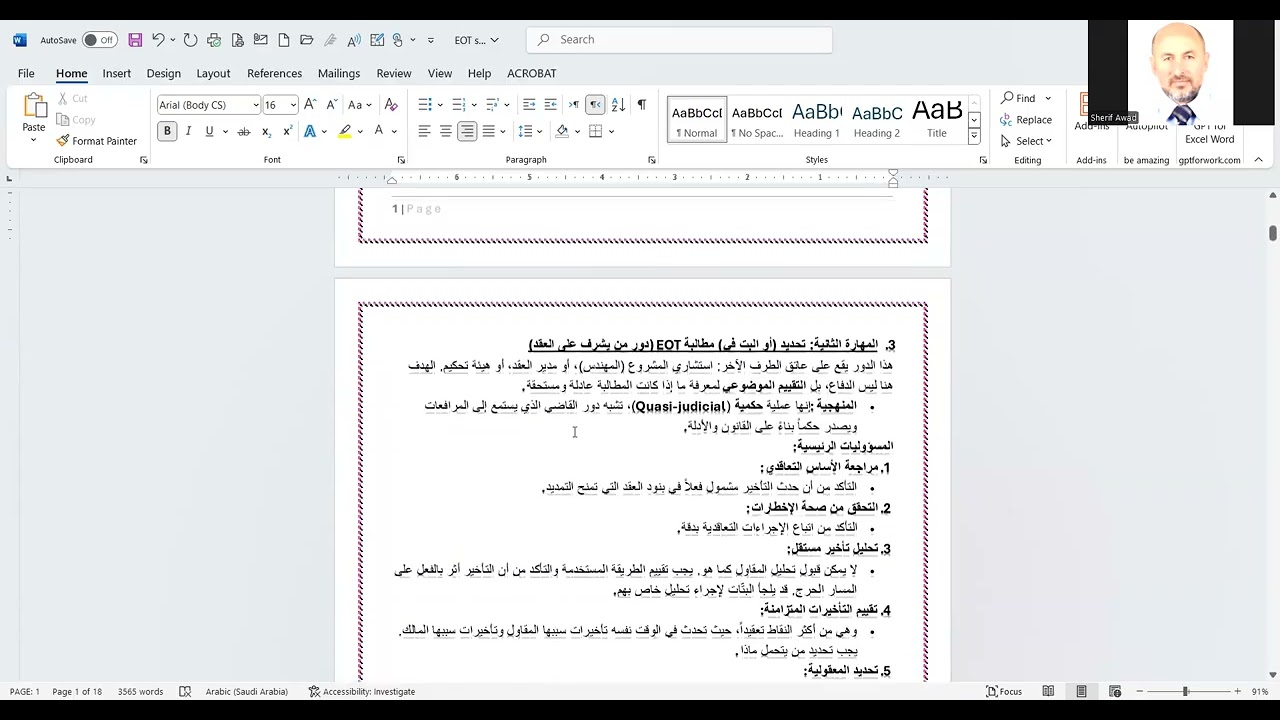The image size is (1280, 720).
Task: Apply the Heading 1 style
Action: pyautogui.click(x=817, y=119)
